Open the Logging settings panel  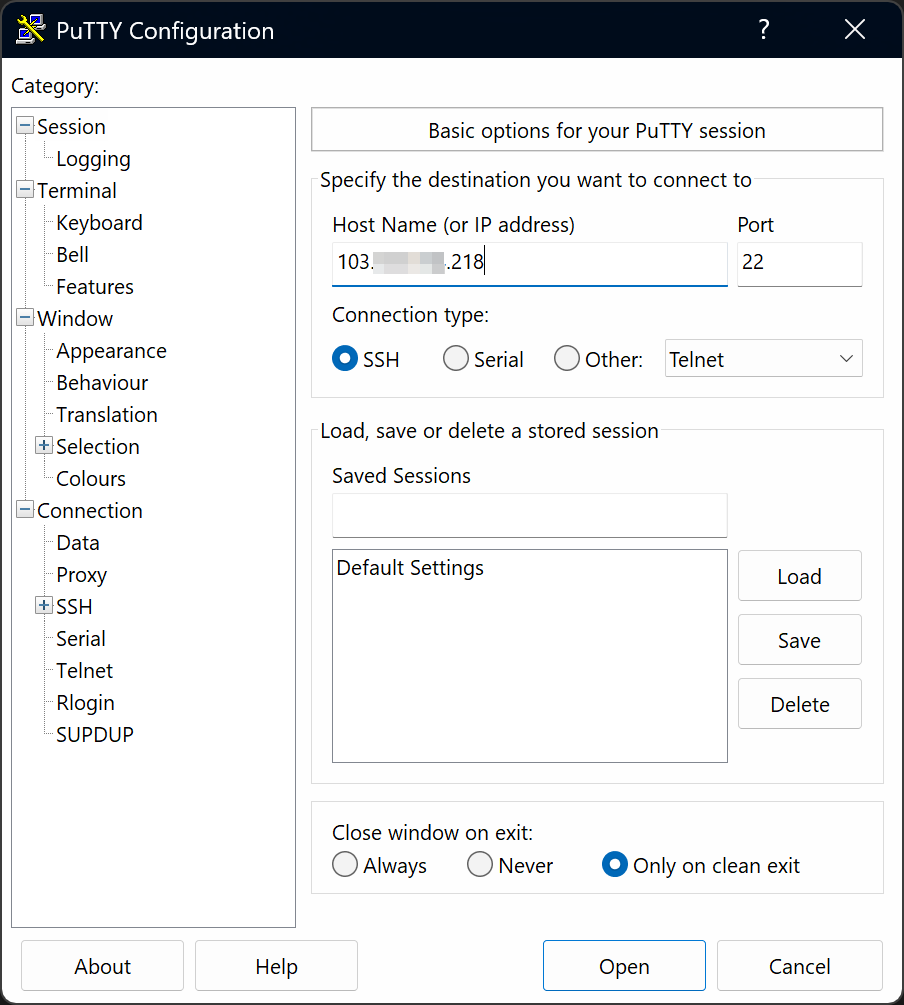93,159
